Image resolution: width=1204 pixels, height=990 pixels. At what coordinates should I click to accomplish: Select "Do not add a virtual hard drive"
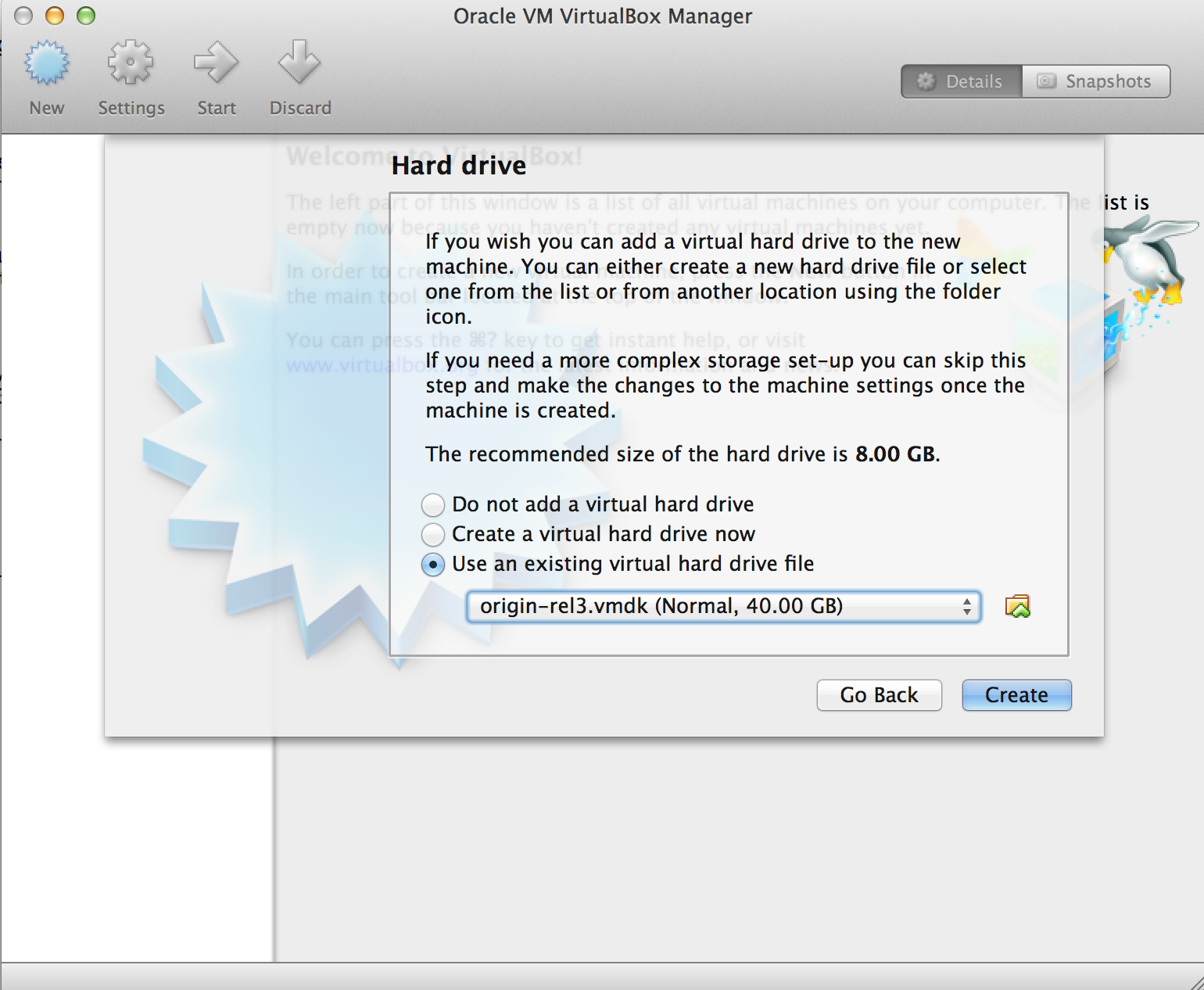click(x=433, y=505)
